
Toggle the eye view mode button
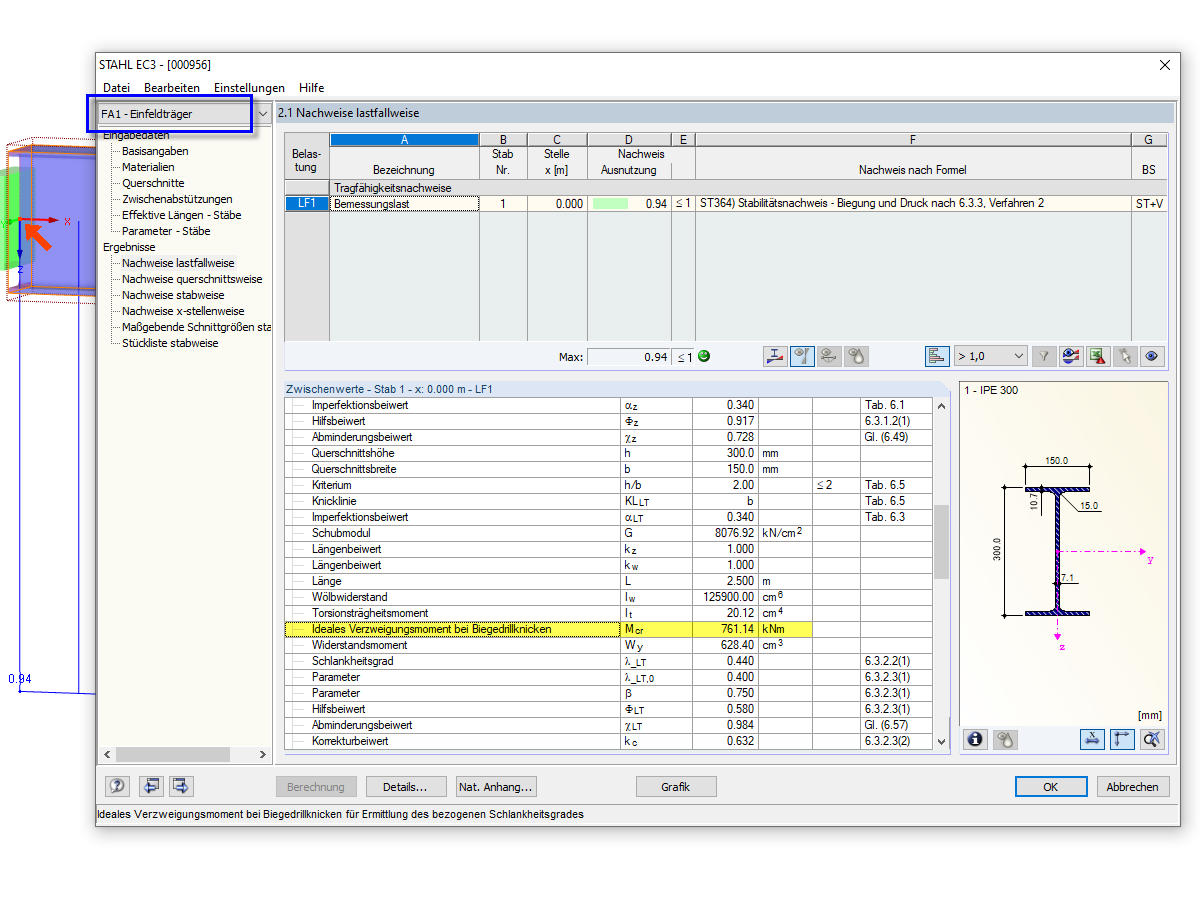[x=1152, y=356]
